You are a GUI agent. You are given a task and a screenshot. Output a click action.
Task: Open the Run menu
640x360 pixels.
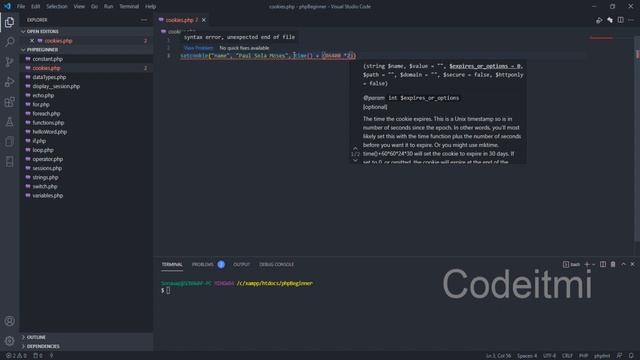point(109,7)
